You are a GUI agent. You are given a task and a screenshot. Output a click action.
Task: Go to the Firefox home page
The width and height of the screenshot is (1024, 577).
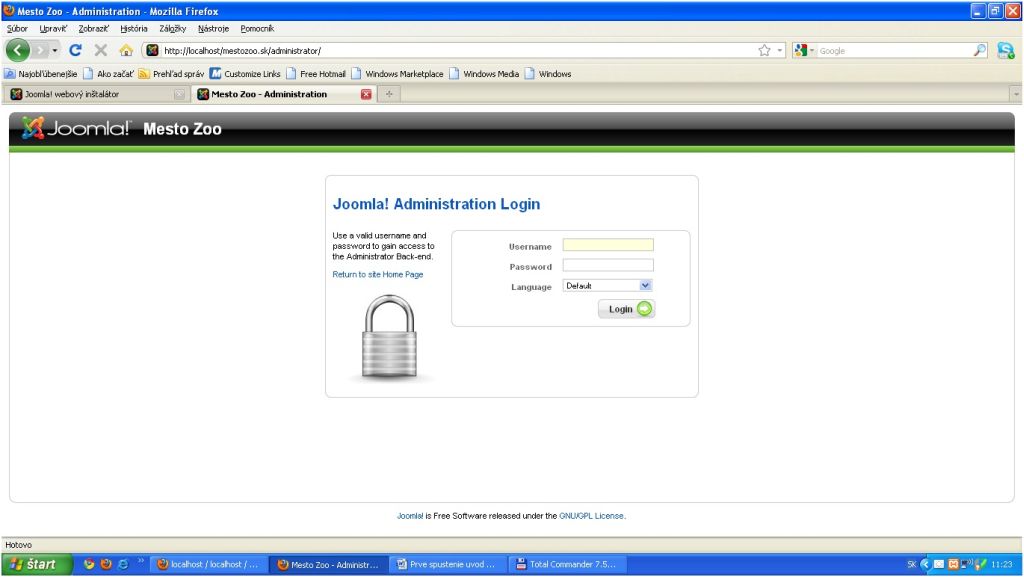tap(126, 50)
